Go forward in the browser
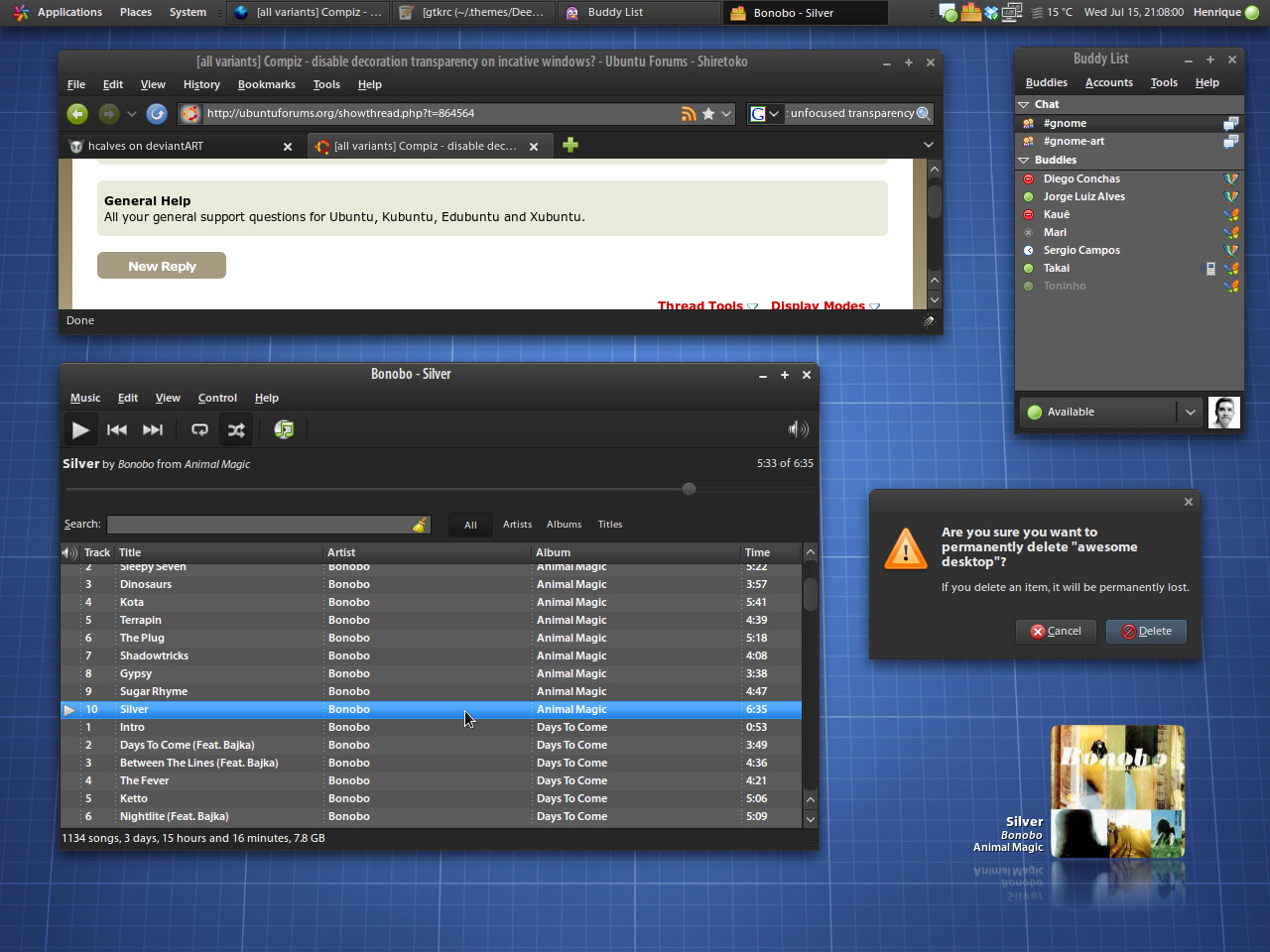1270x952 pixels. [x=109, y=114]
